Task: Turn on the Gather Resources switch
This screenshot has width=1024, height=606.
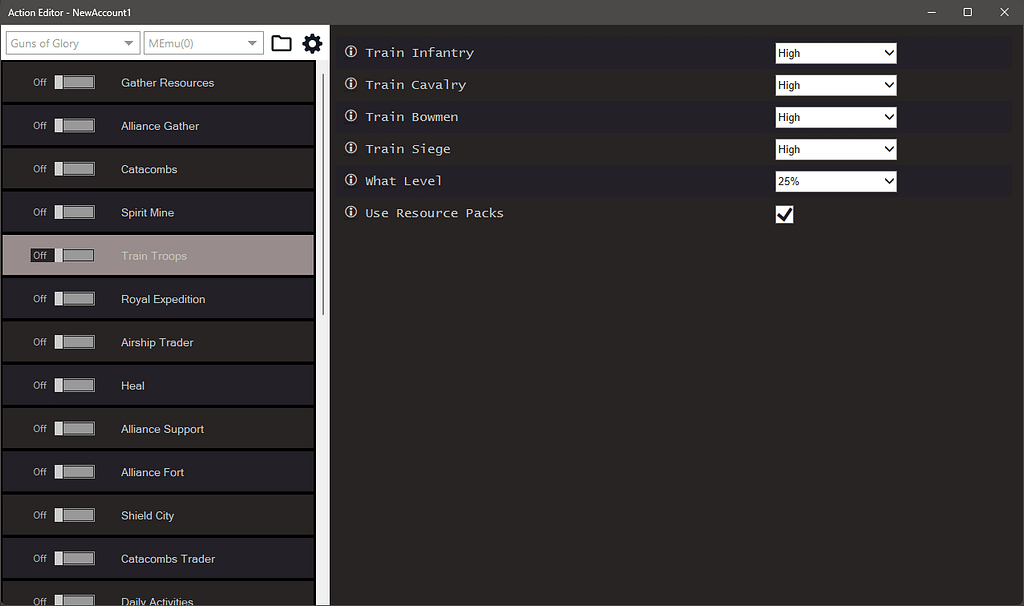Action: pyautogui.click(x=75, y=82)
